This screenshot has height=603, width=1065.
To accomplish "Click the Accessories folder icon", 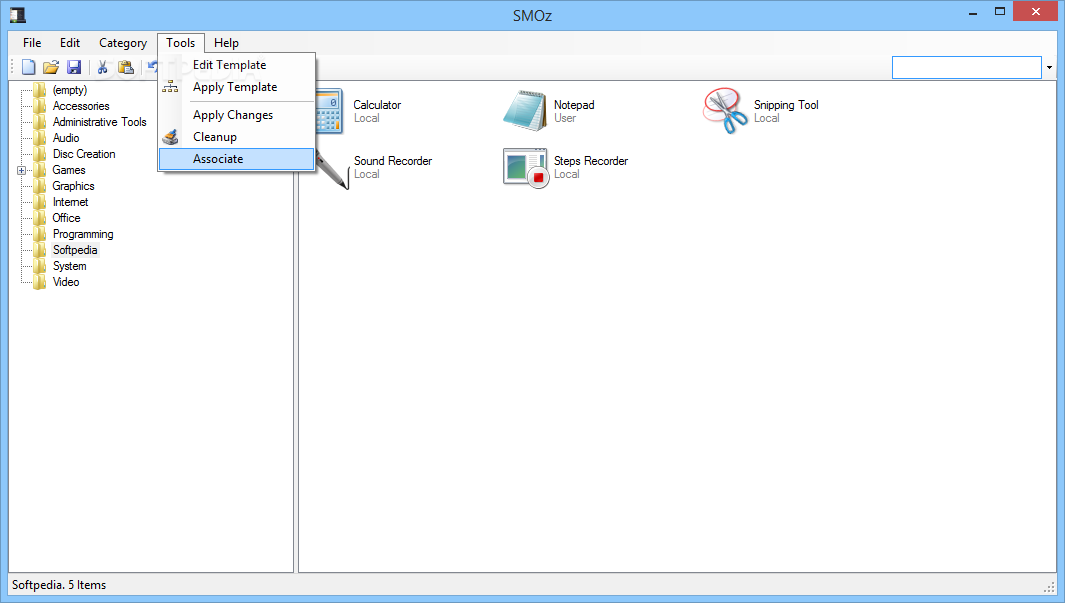I will click(x=40, y=106).
